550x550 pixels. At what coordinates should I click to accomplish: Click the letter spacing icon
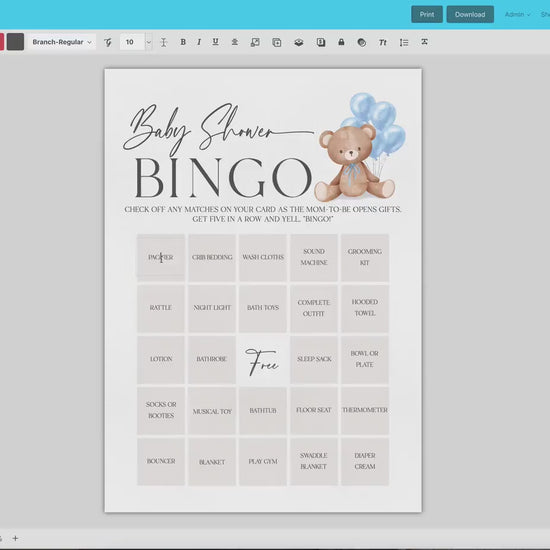(x=424, y=42)
